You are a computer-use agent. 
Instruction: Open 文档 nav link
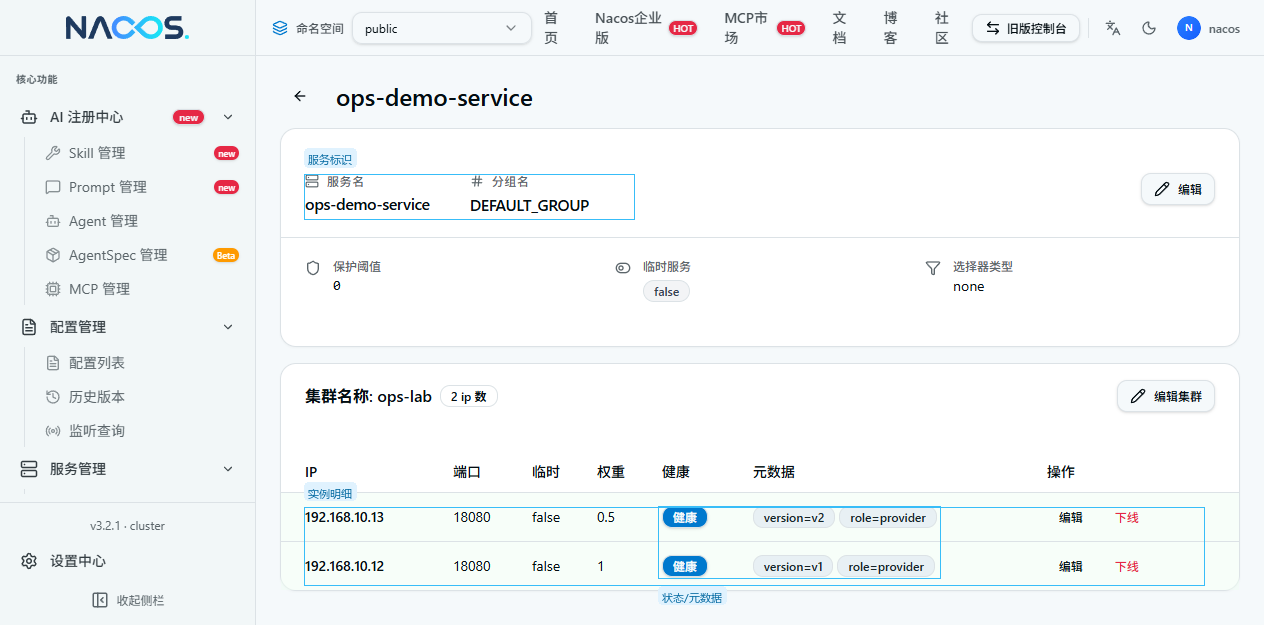point(840,28)
